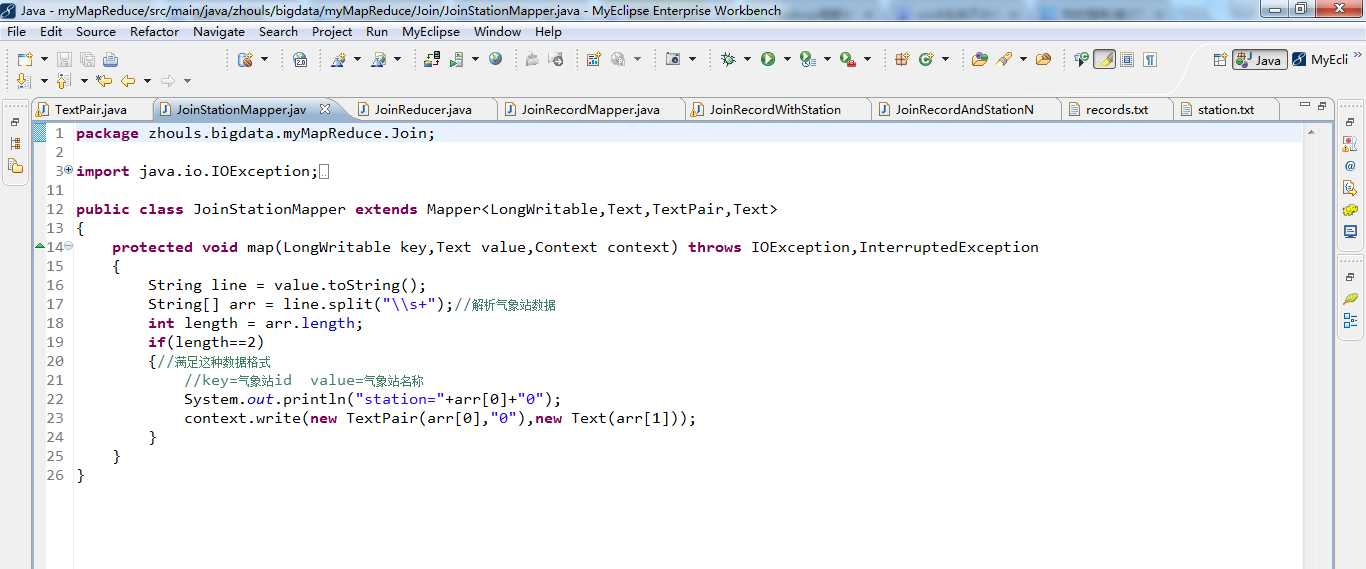Click the Back navigation yellow arrow
This screenshot has width=1366, height=569.
(128, 81)
